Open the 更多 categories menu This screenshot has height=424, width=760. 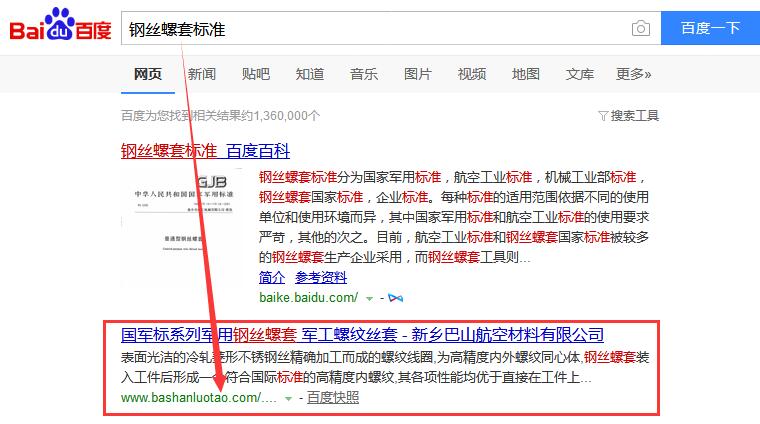pos(633,74)
